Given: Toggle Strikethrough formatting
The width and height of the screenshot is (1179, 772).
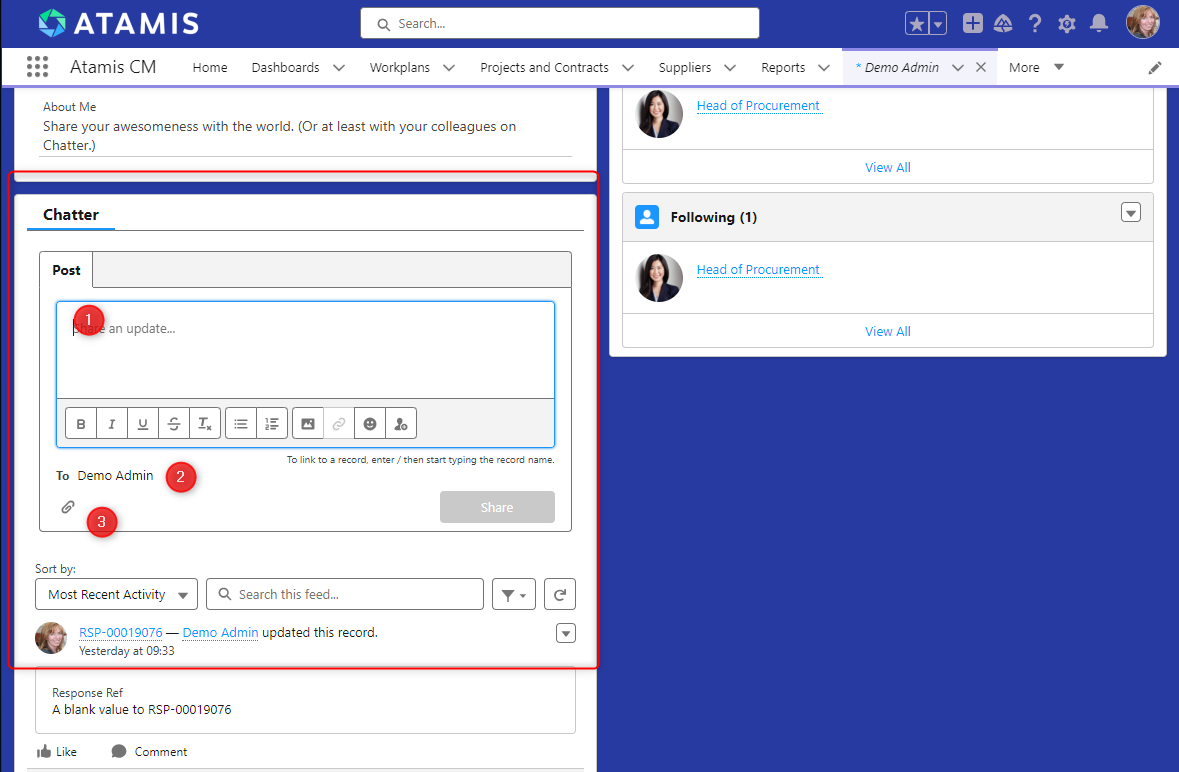Looking at the screenshot, I should [174, 424].
